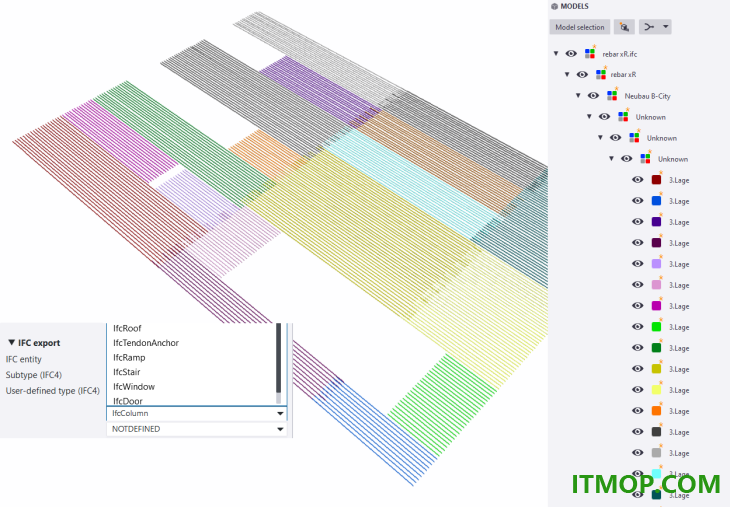This screenshot has height=507, width=730.
Task: Open the NOTDEFINED subtype dropdown
Action: tap(196, 429)
